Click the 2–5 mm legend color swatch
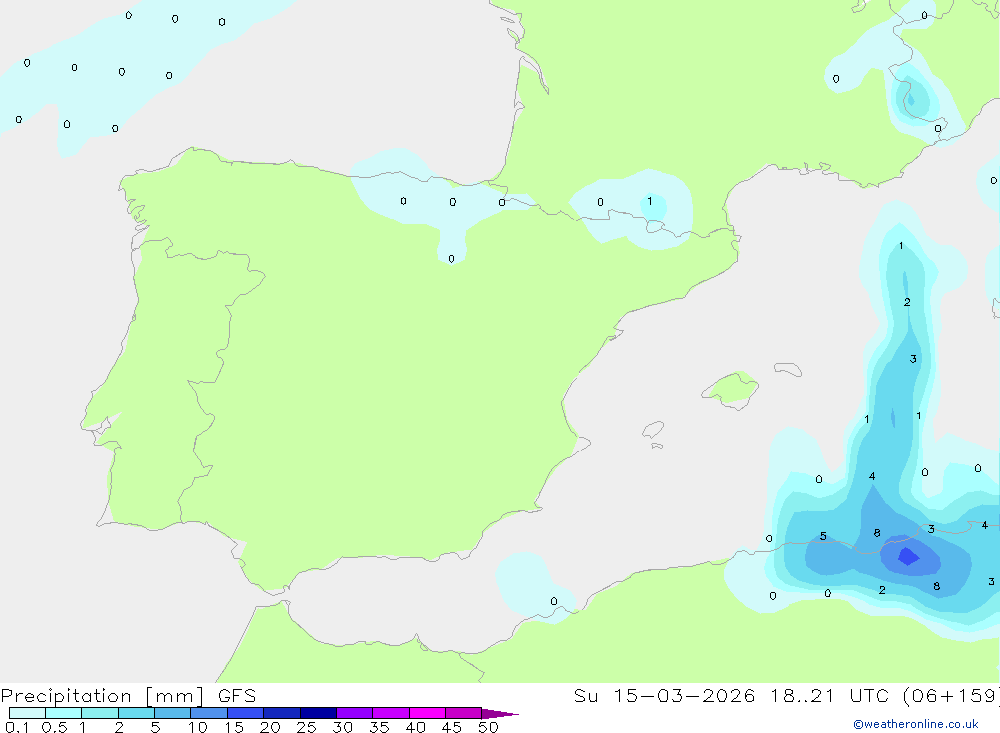1000x733 pixels. tap(136, 713)
